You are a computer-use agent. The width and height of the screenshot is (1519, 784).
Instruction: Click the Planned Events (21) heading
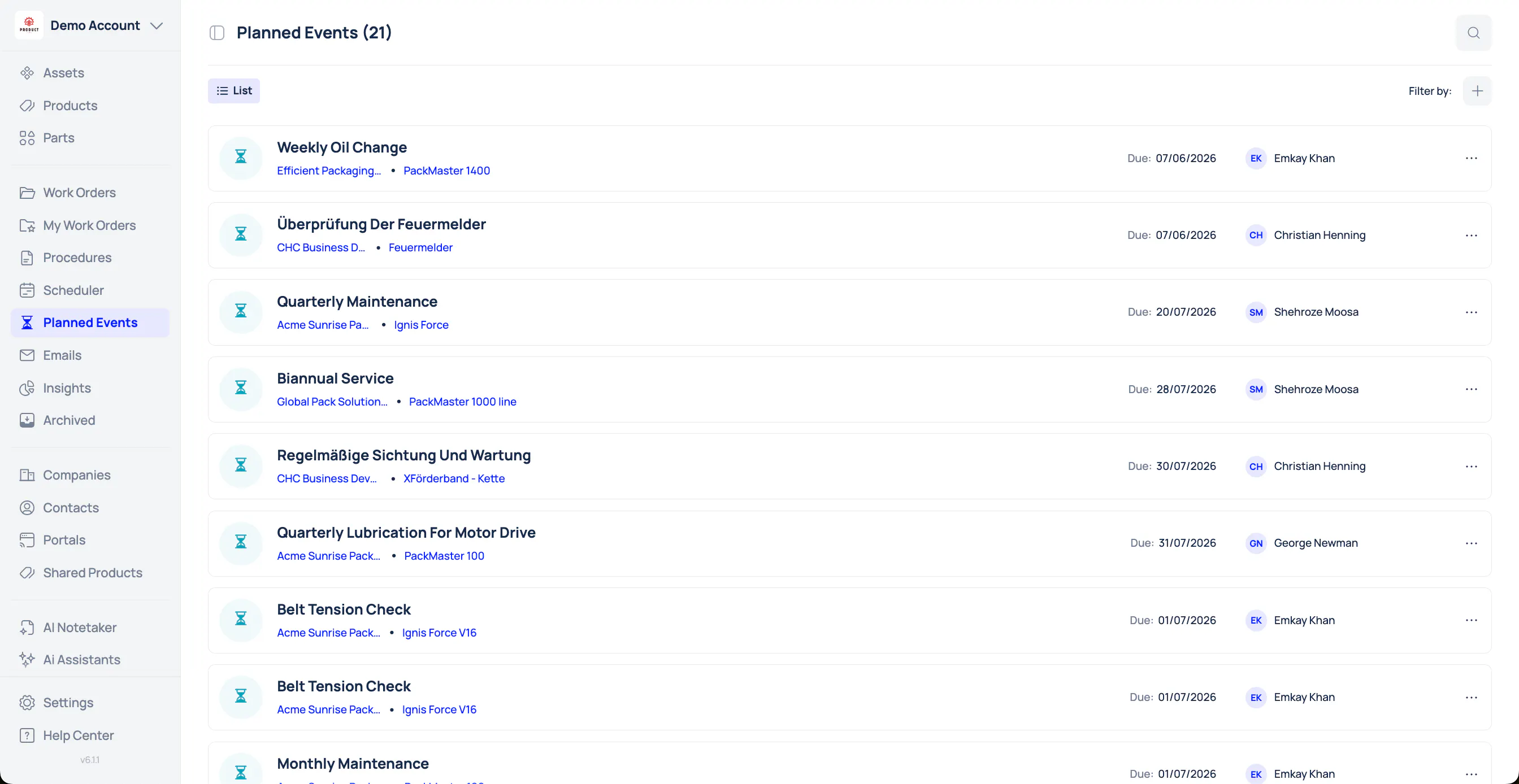[314, 33]
